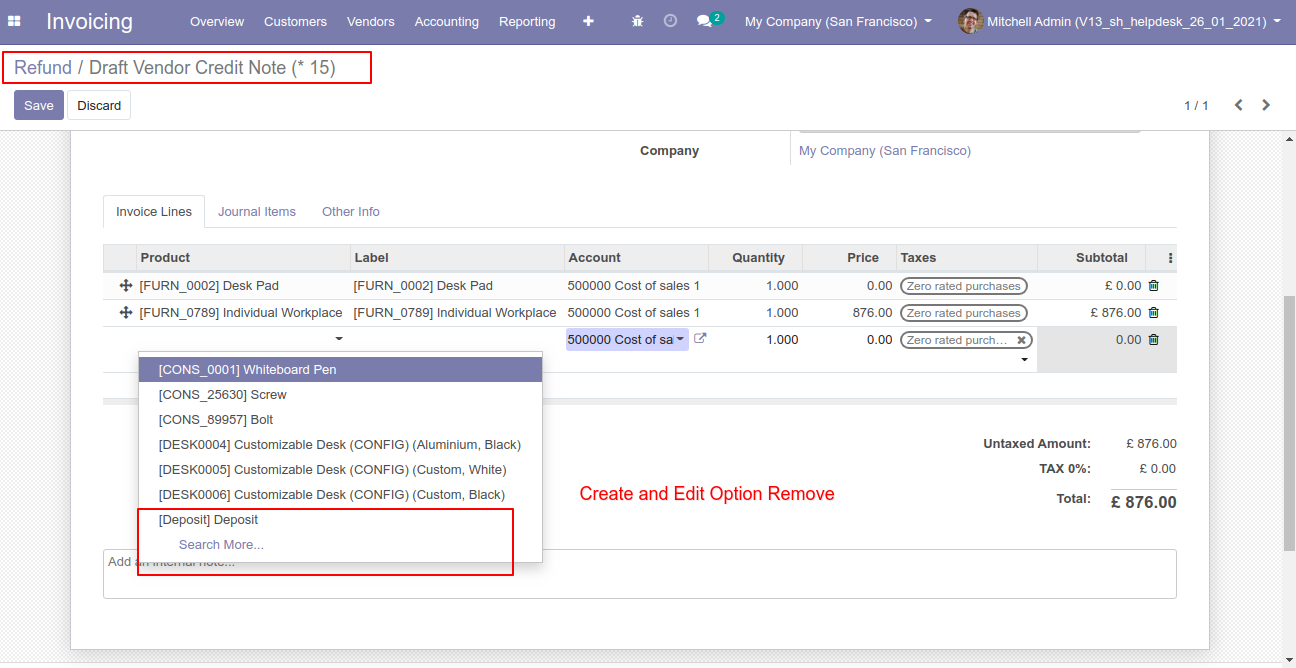Select [CONS_25630] Screw from the list

click(340, 395)
